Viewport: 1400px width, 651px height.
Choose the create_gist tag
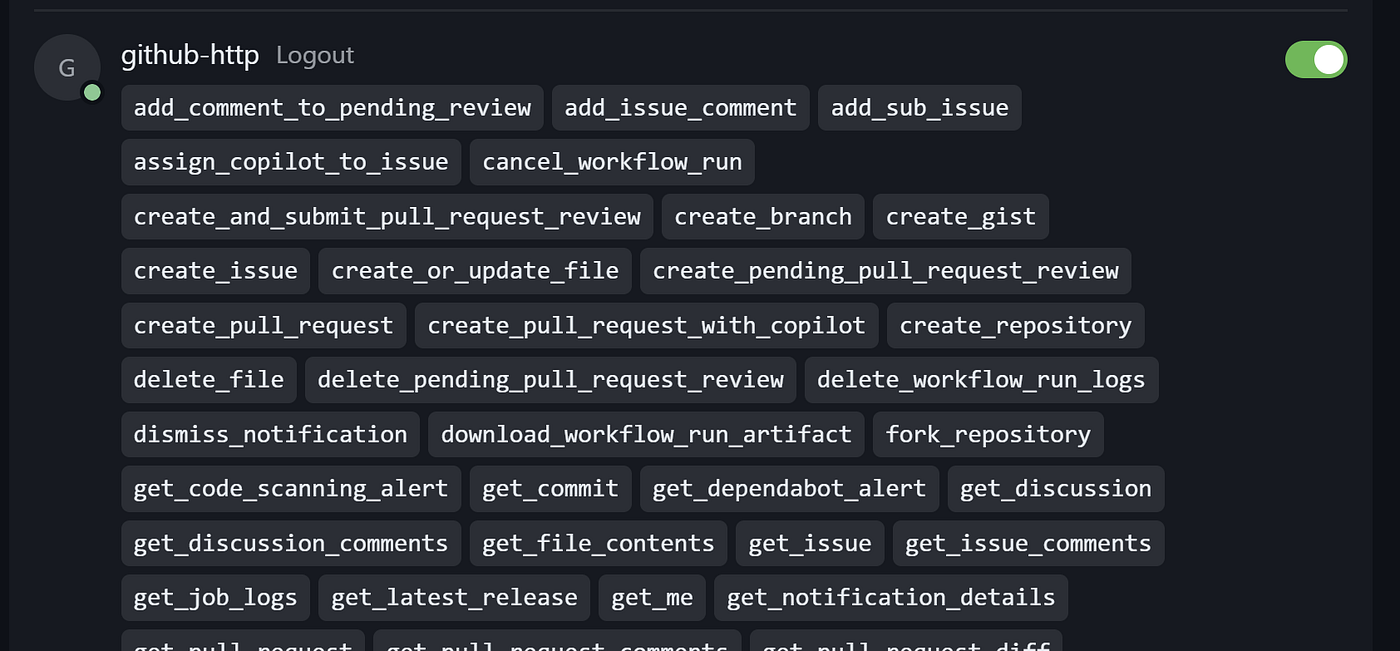pyautogui.click(x=961, y=217)
